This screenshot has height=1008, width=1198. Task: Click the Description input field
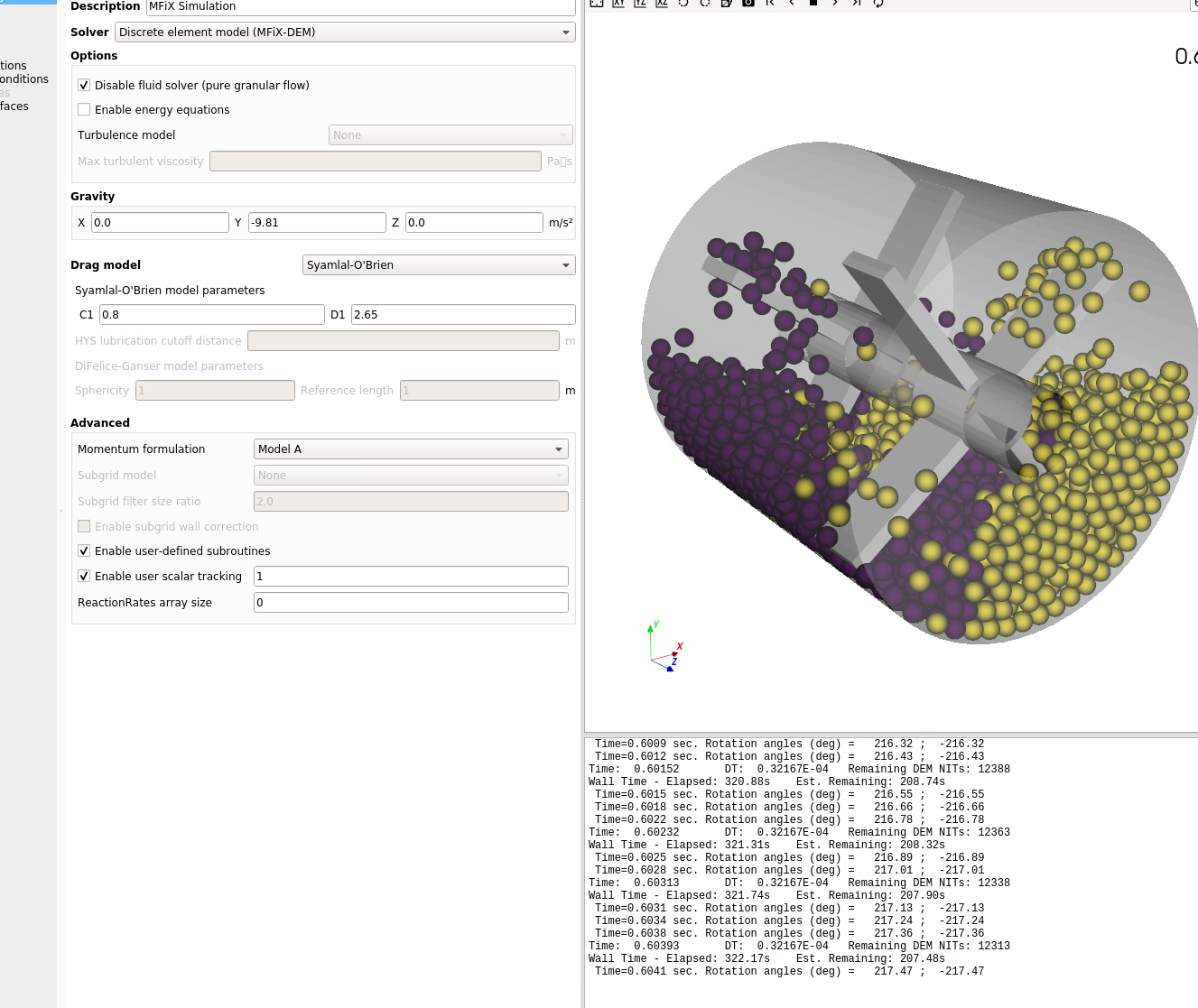pyautogui.click(x=359, y=7)
